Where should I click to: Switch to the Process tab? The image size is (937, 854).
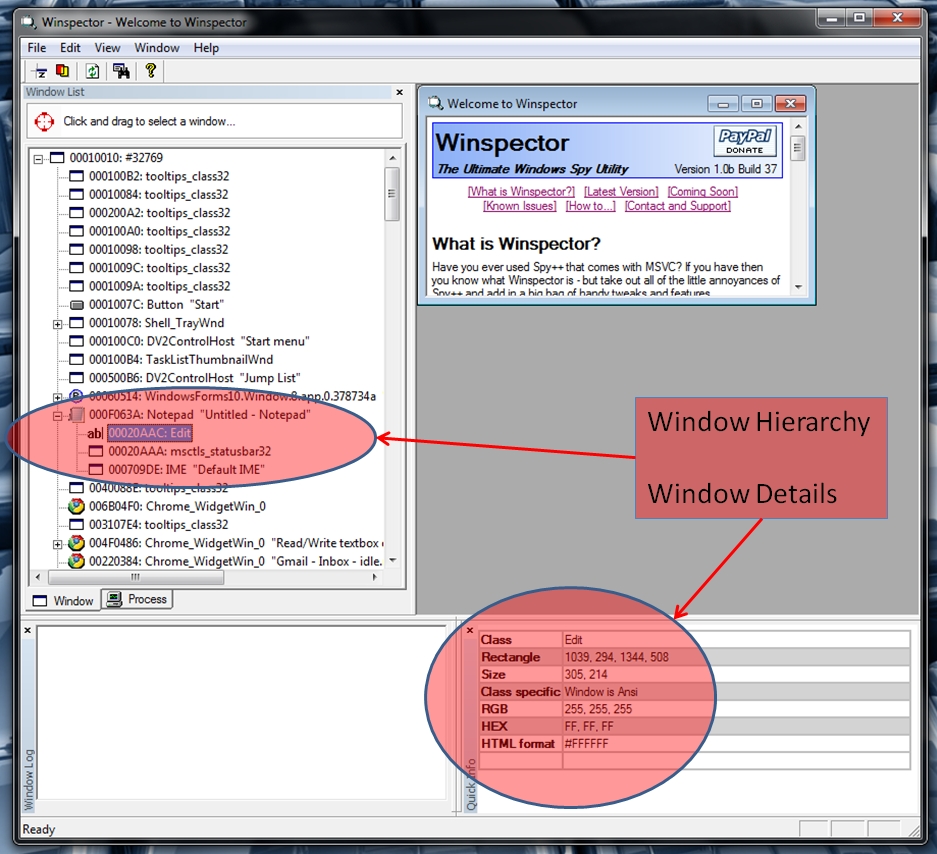click(x=135, y=600)
